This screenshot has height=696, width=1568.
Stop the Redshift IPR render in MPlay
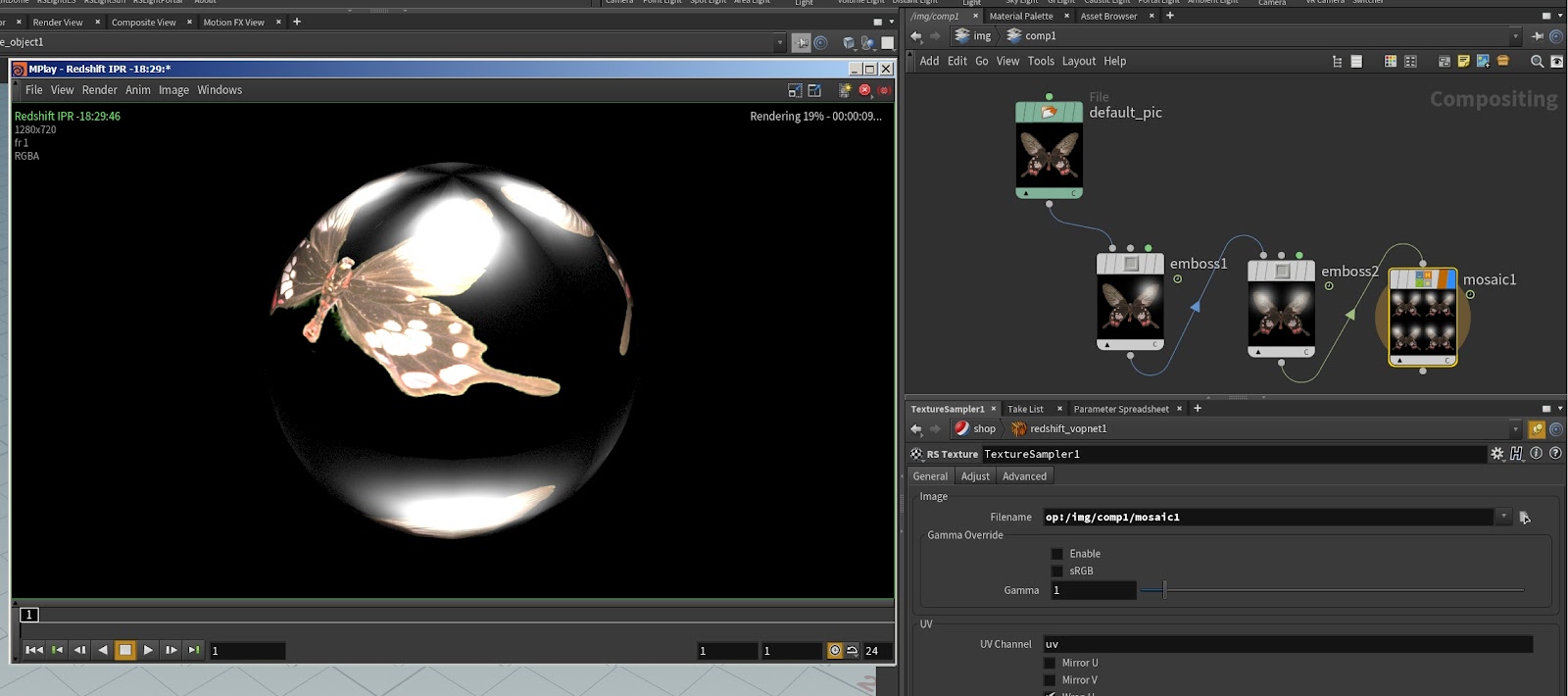click(864, 90)
